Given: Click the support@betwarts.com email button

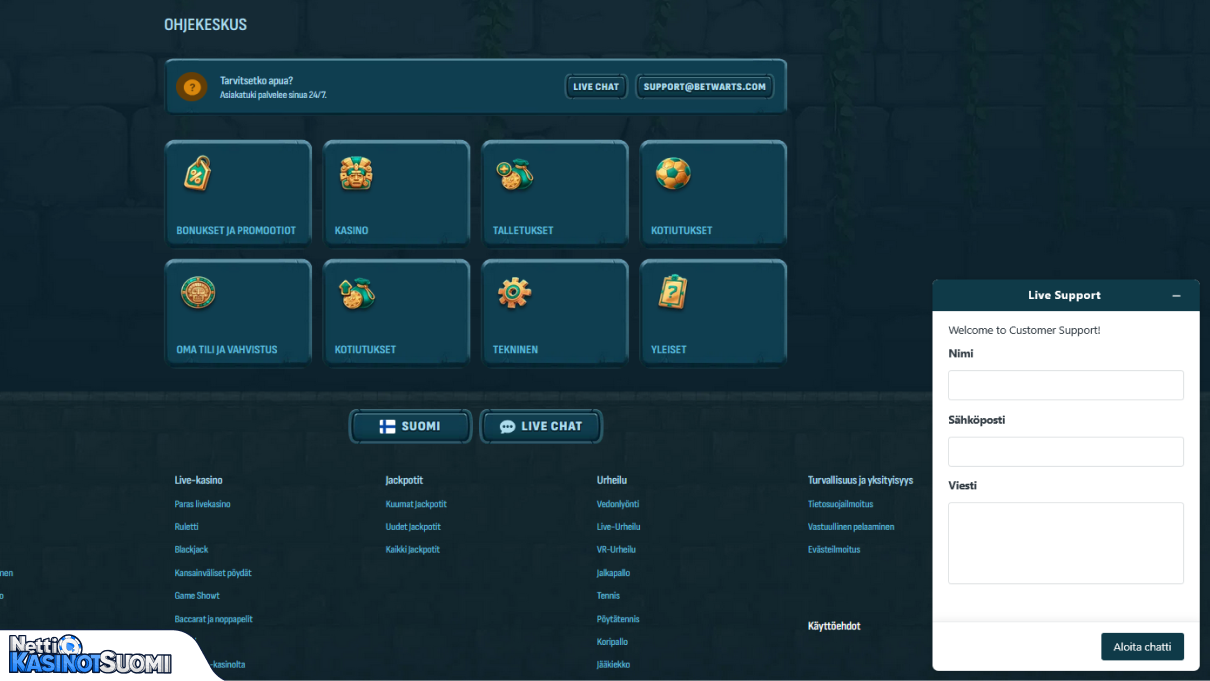Looking at the screenshot, I should click(x=704, y=87).
